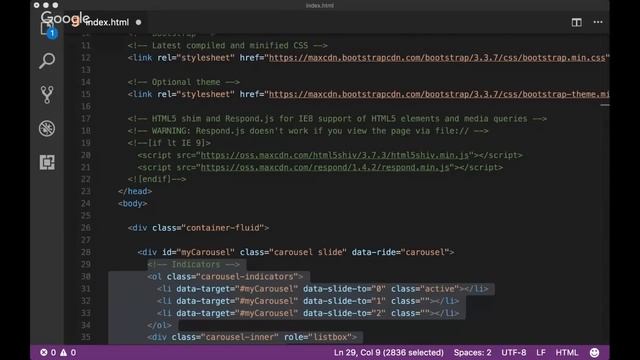Click the body tag on line 24
This screenshot has height=360, width=640.
tap(132, 203)
